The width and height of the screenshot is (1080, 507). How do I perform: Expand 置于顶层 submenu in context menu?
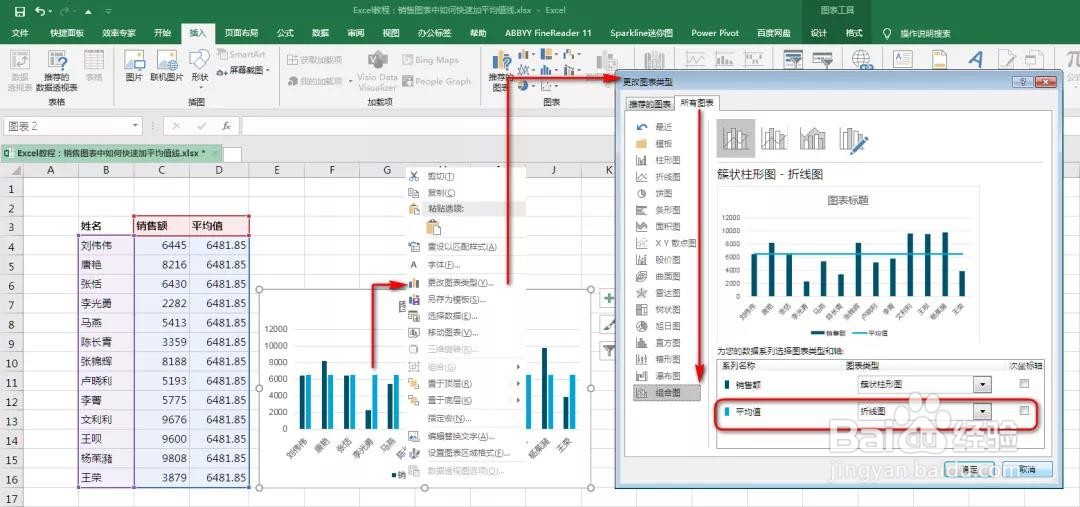518,384
